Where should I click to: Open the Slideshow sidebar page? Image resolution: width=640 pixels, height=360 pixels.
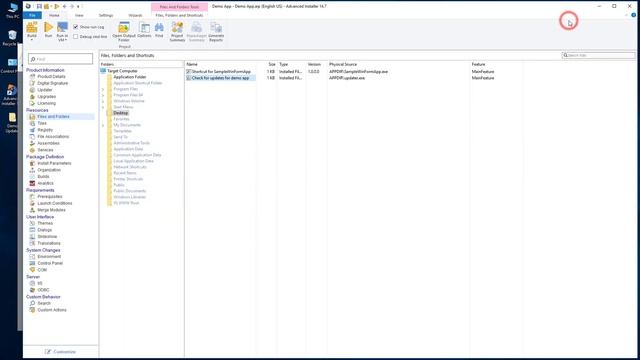[x=47, y=237]
